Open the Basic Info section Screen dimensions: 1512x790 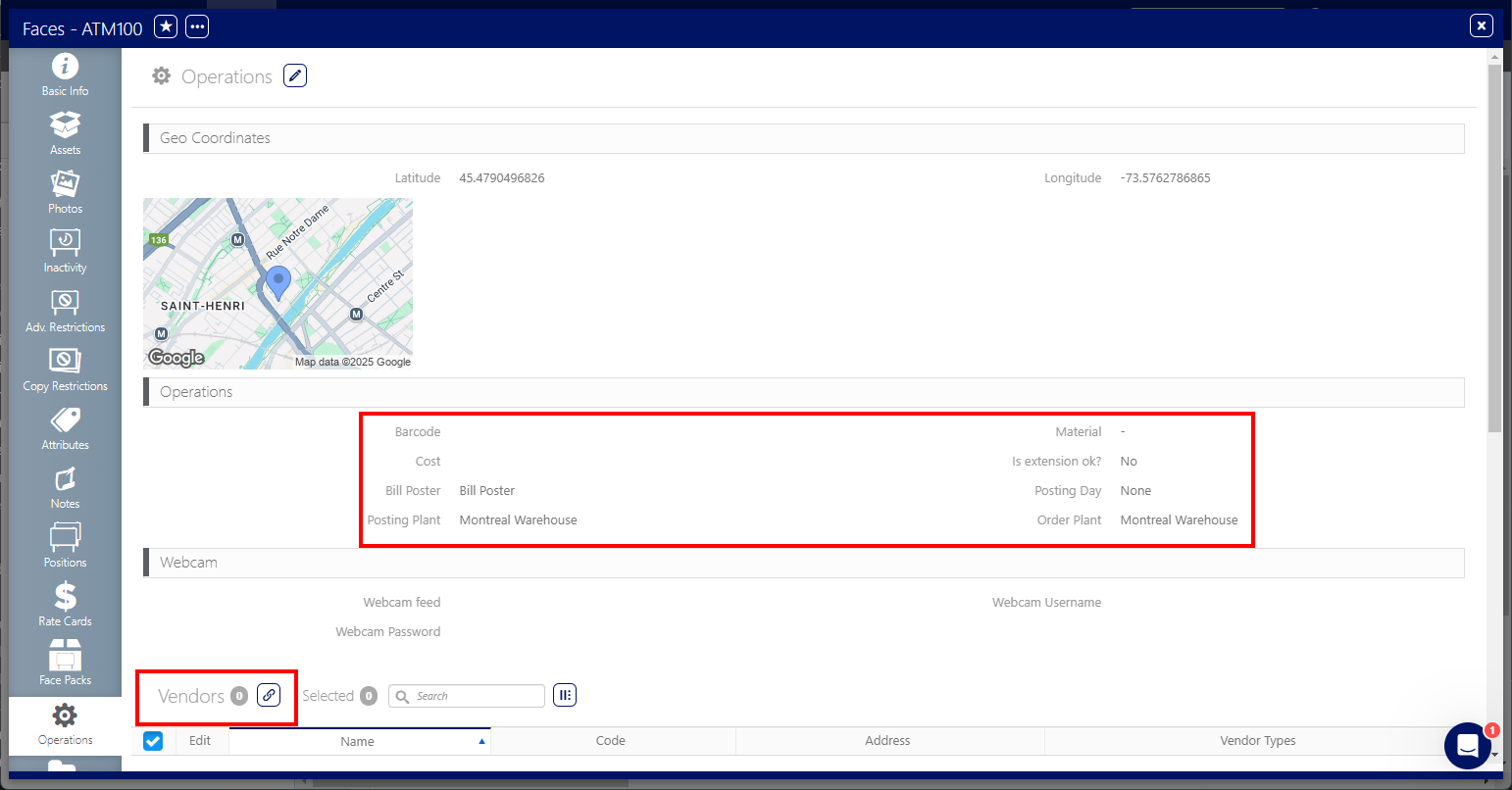(x=65, y=75)
